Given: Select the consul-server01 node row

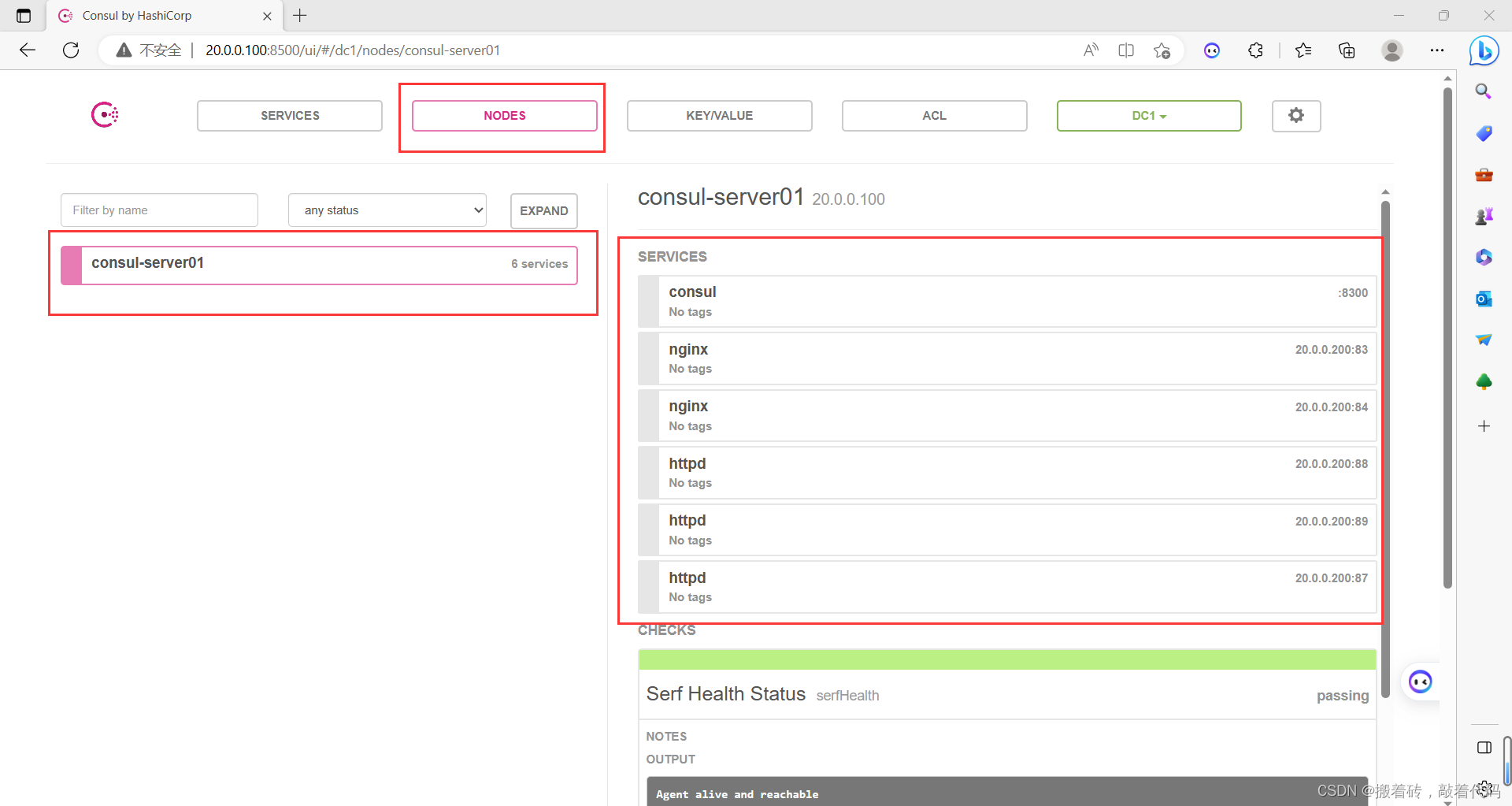Looking at the screenshot, I should tap(319, 265).
